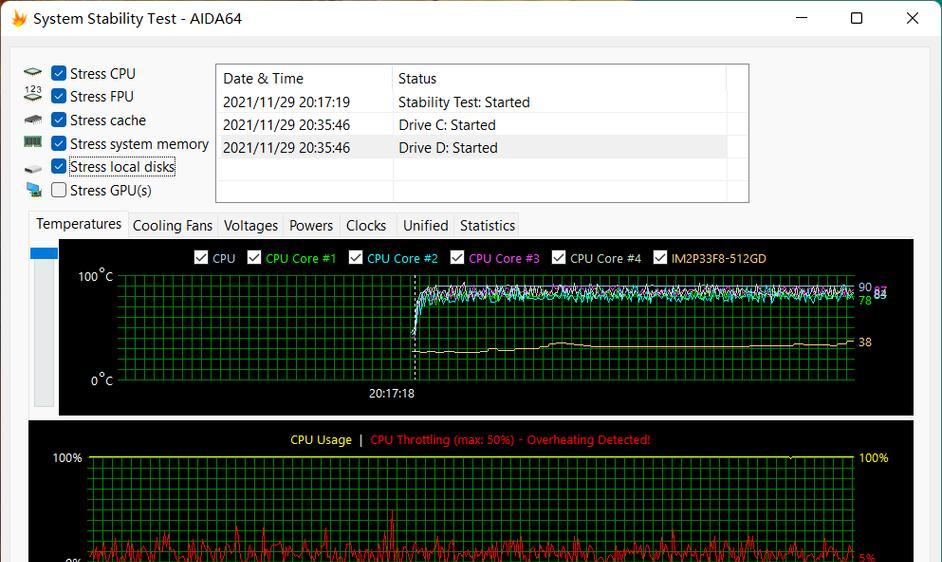Toggle CPU Core #4 graph checkbox
The width and height of the screenshot is (942, 562).
(559, 257)
